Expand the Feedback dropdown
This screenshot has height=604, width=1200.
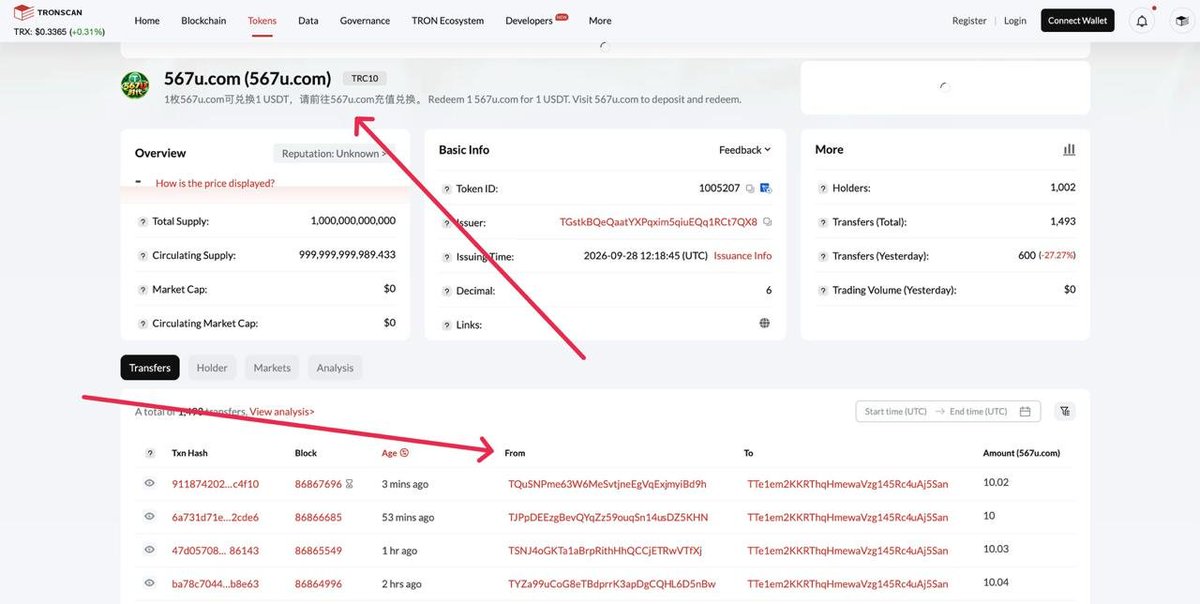[745, 150]
